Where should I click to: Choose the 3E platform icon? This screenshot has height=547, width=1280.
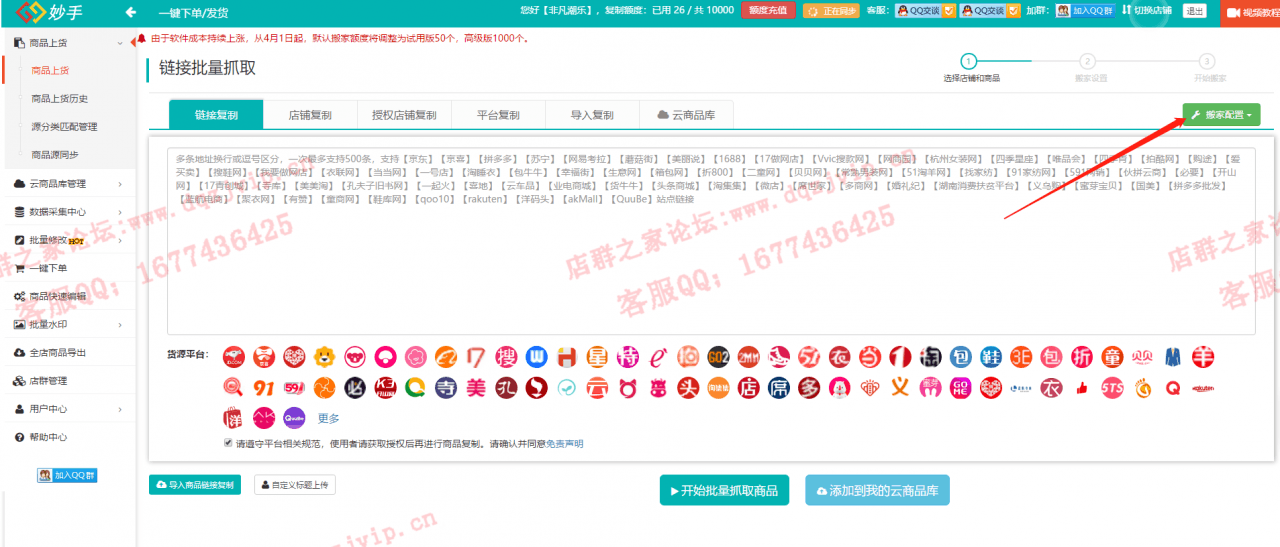(x=1022, y=356)
